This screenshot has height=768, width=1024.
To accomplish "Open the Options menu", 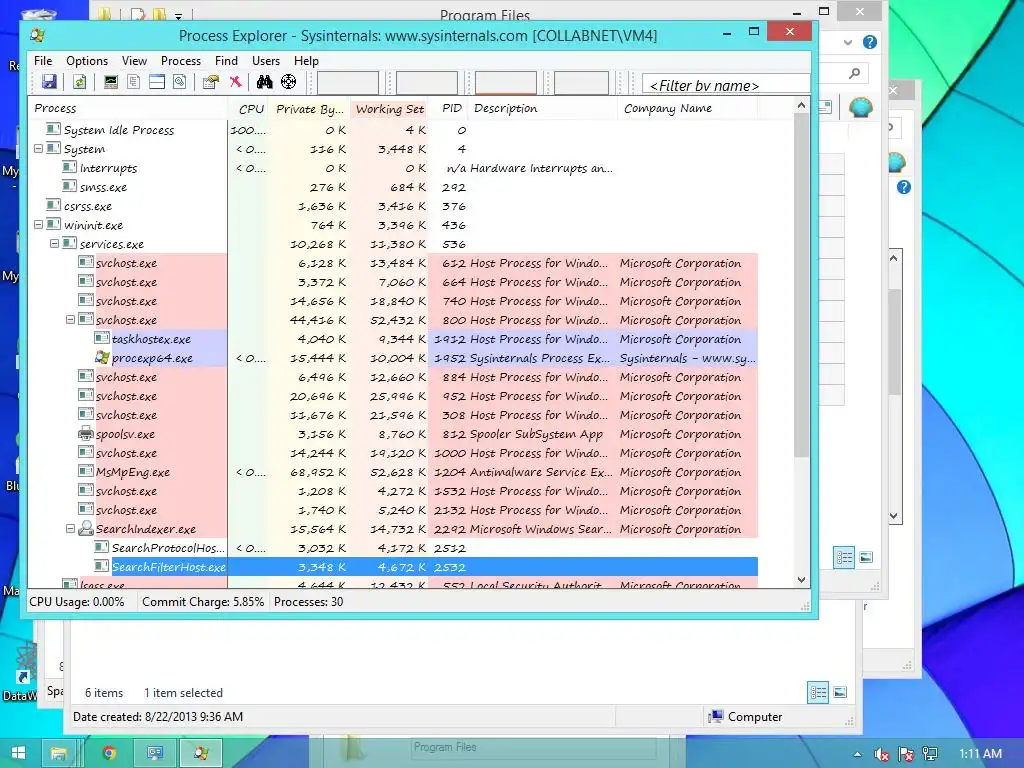I will point(87,61).
